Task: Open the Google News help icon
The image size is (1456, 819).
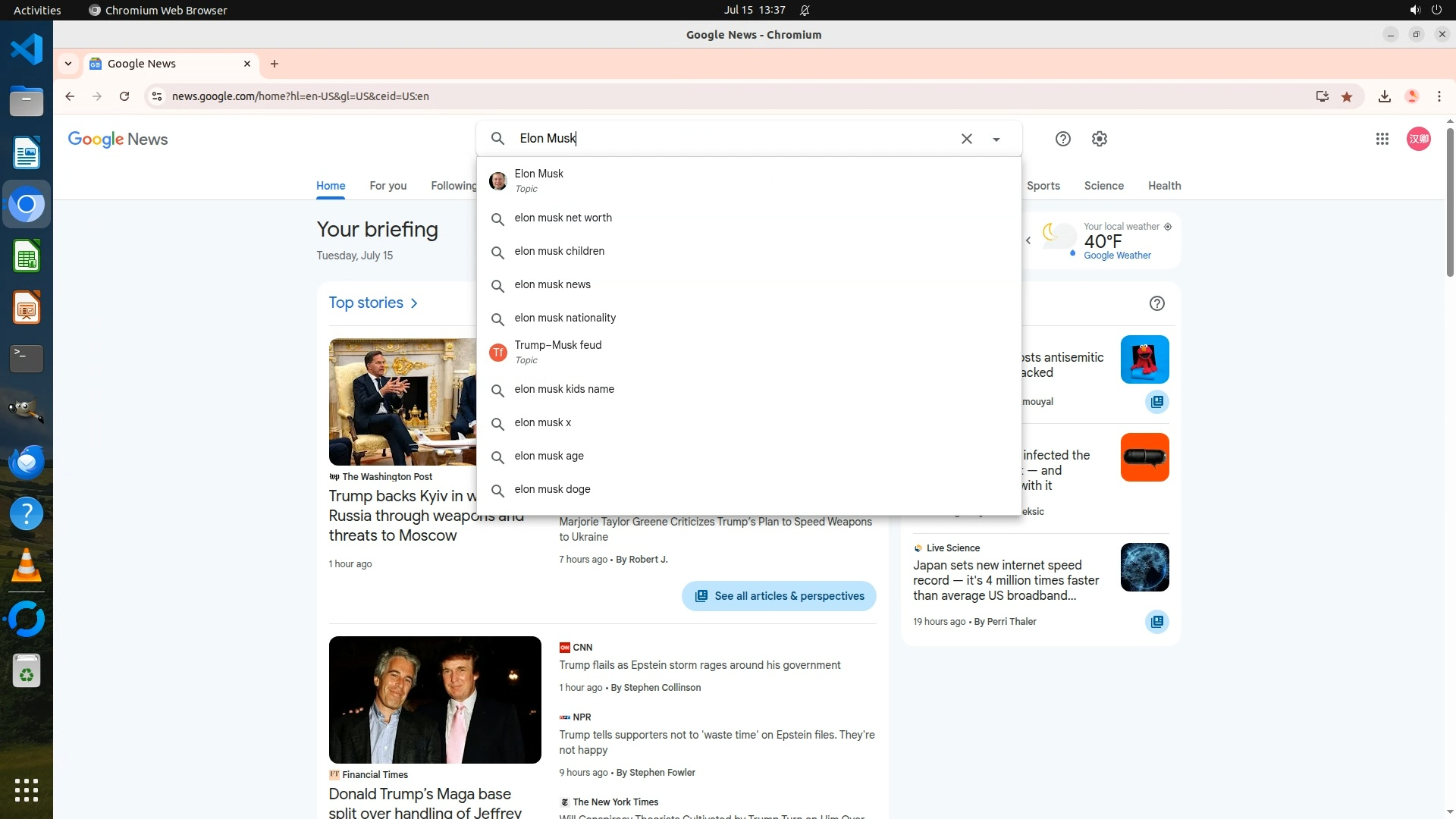Action: coord(1062,139)
